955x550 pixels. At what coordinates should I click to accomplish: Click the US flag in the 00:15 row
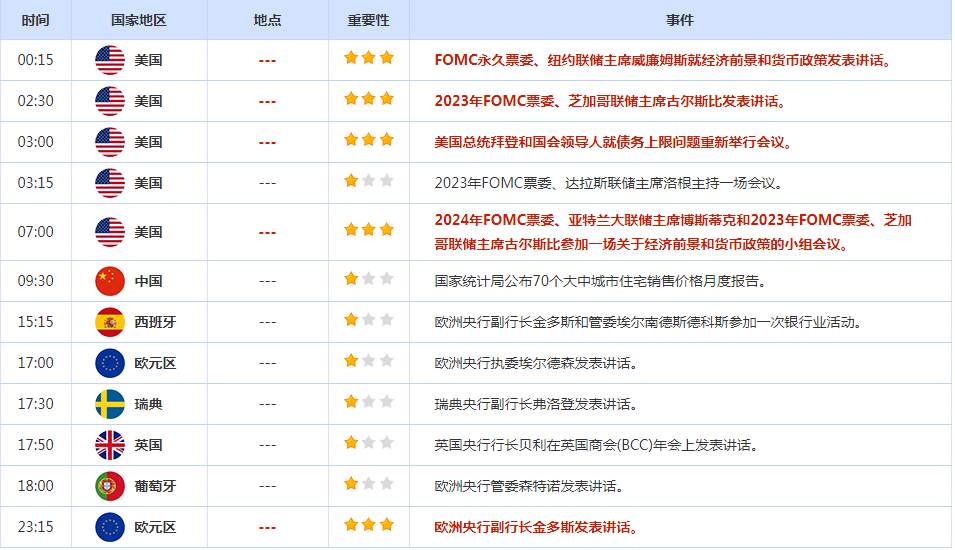(110, 60)
